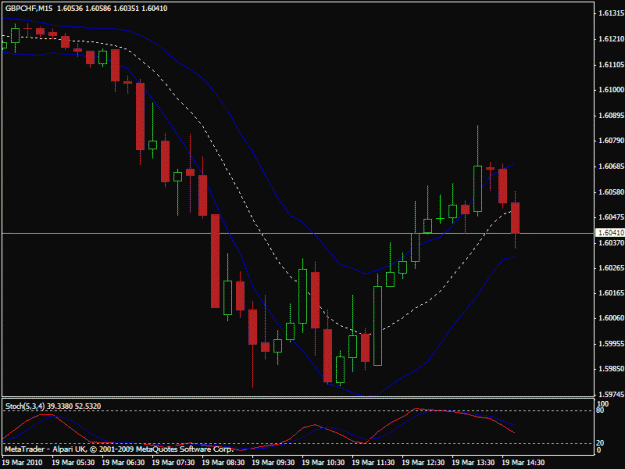Click price level 1.59745 on the scale
This screenshot has width=625, height=469.
pos(611,394)
